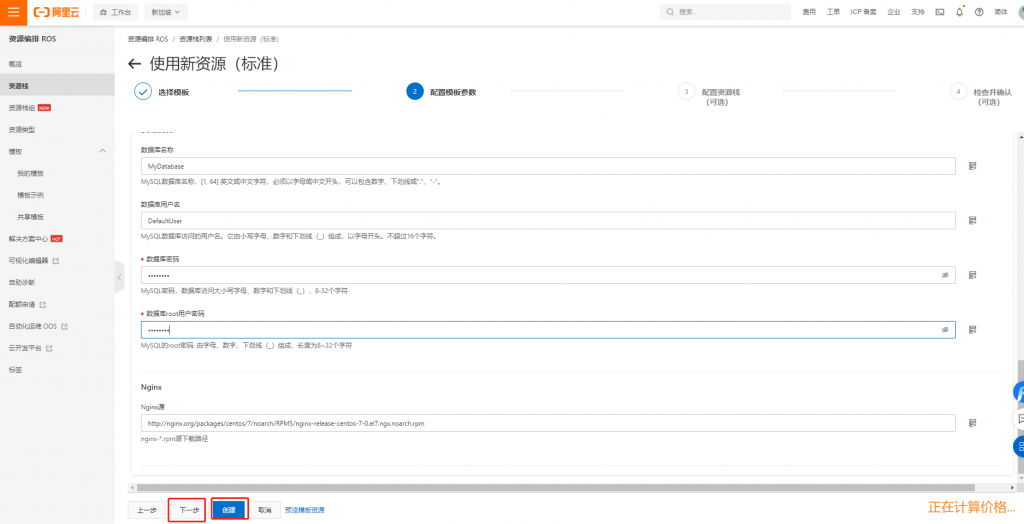The height and width of the screenshot is (524, 1024).
Task: Click step 3 配置资源栈 circle
Action: click(x=686, y=91)
